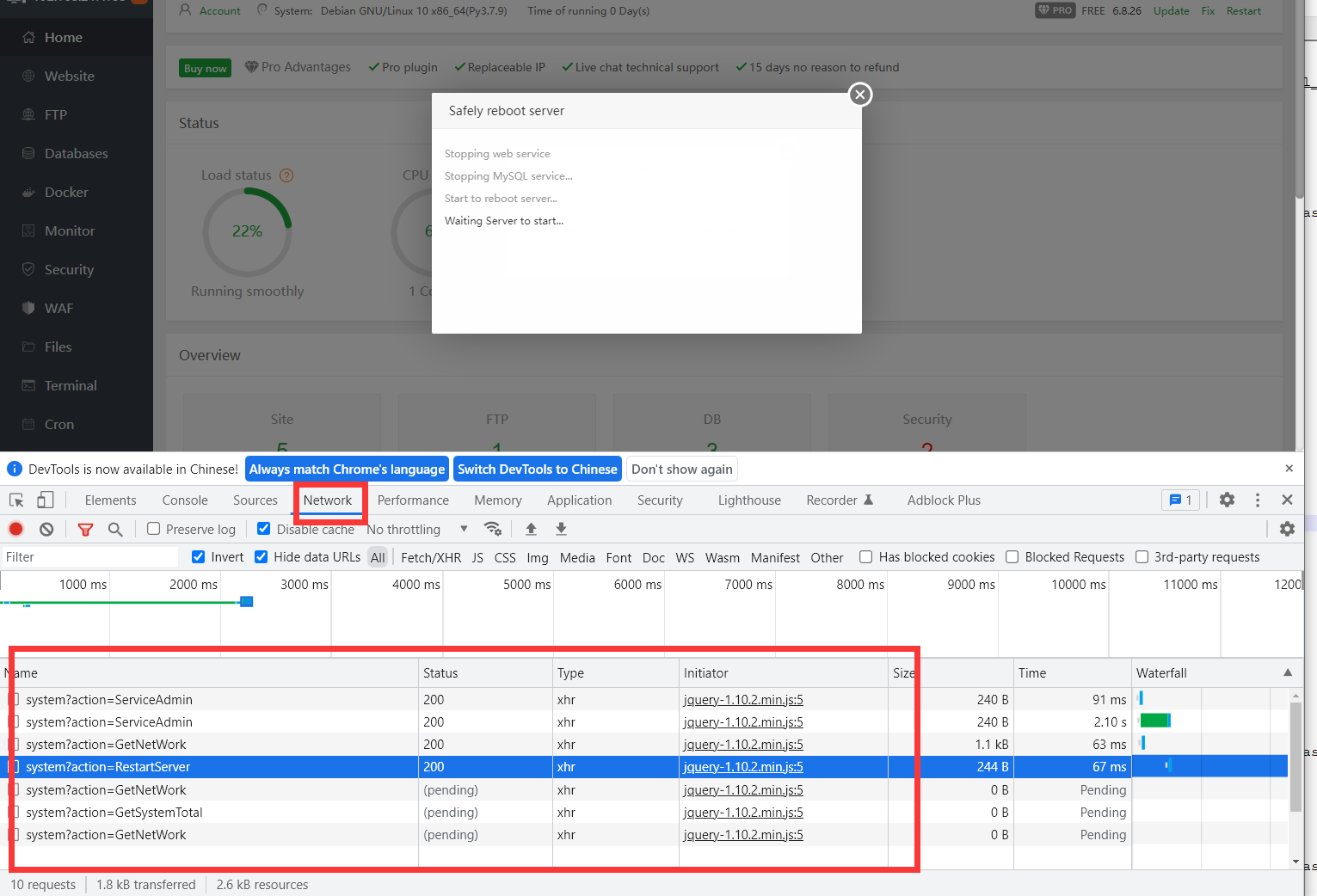Open the Lighthouse panel
Screen dimensions: 1317x896
748,500
